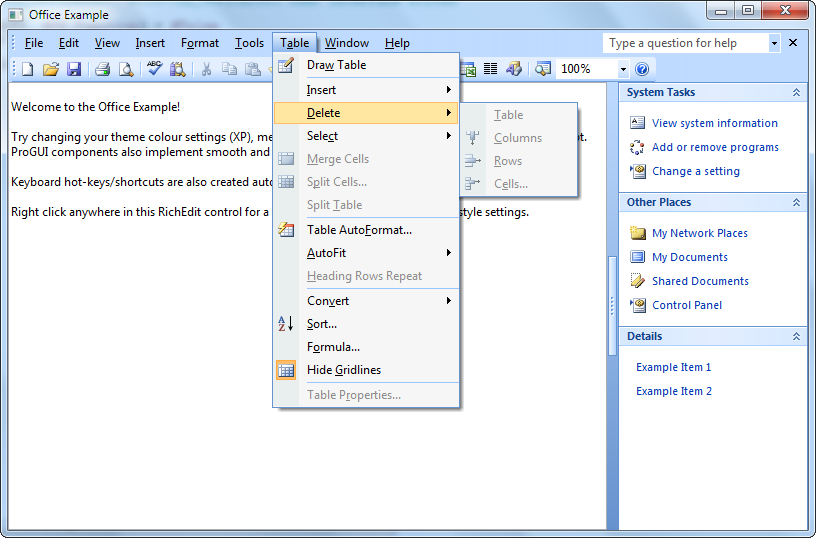
Task: Toggle the Draw Table option
Action: click(x=336, y=65)
